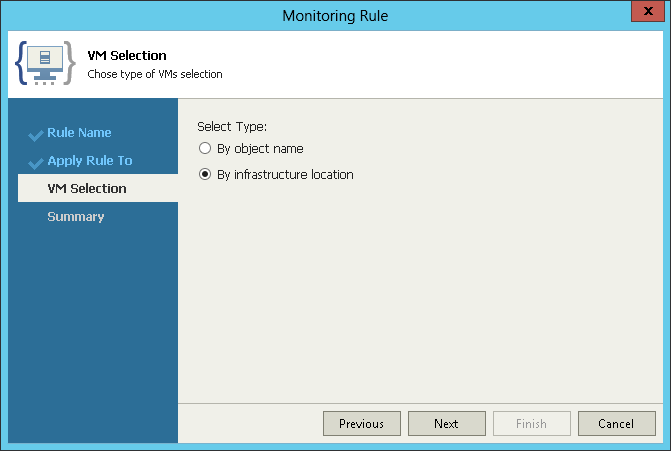Screen dimensions: 671x451
Task: Click the Apply Rule To checkmark icon
Action: point(36,163)
